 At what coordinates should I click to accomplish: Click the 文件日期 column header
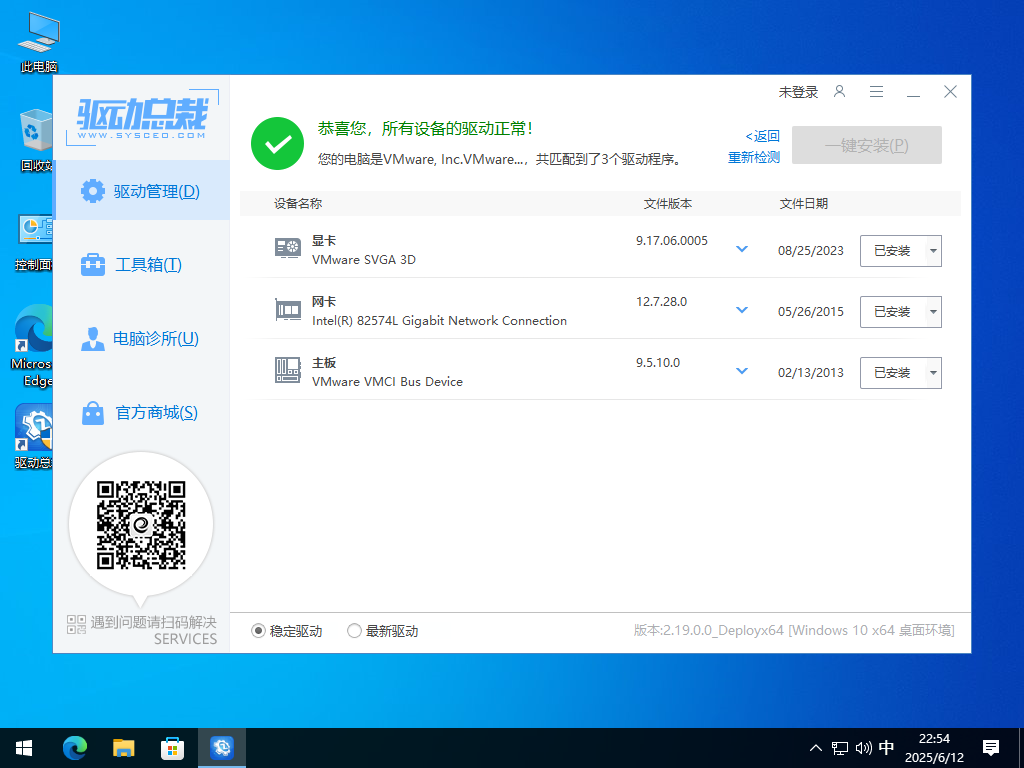coord(803,204)
